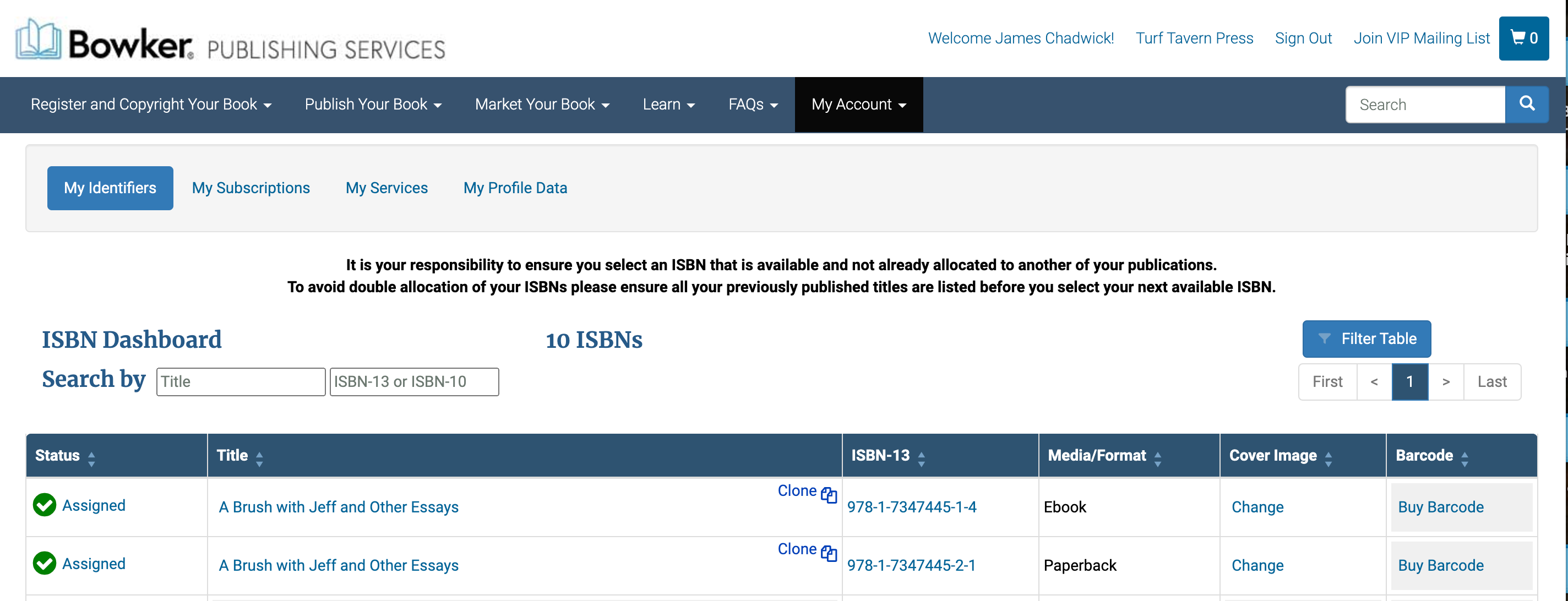This screenshot has height=601, width=1568.
Task: Switch to My Subscriptions tab
Action: tap(251, 188)
